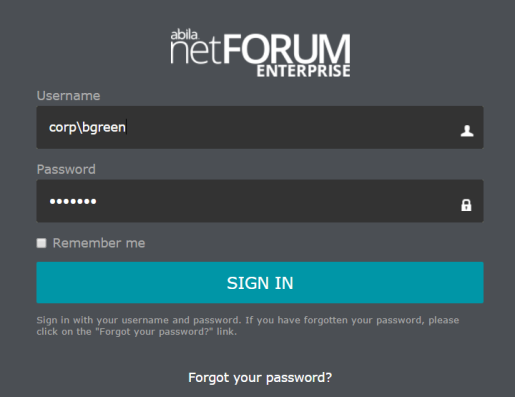
Task: Click the masked password dots
Action: click(73, 201)
